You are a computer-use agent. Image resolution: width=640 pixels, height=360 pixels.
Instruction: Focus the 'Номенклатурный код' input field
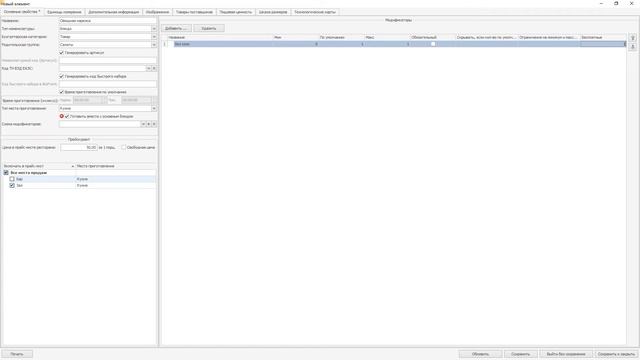click(108, 60)
